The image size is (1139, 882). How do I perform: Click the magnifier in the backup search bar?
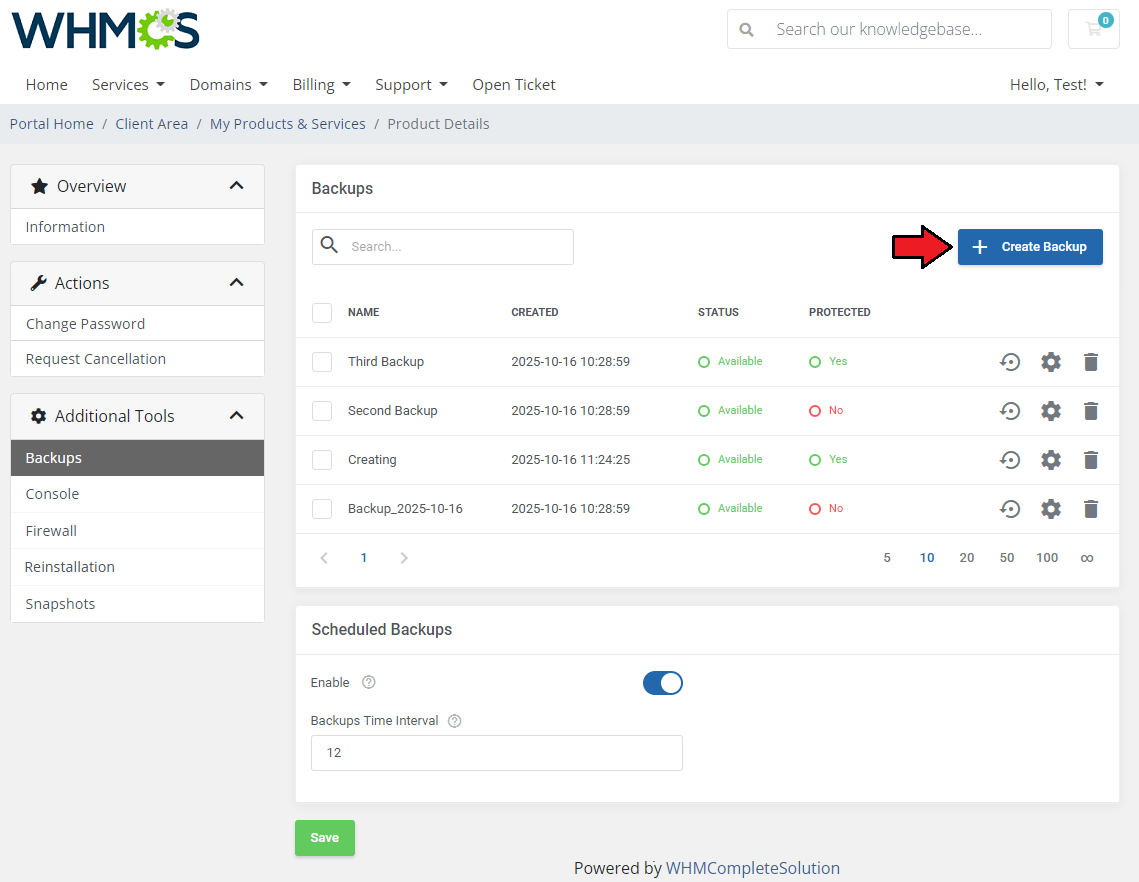click(329, 246)
